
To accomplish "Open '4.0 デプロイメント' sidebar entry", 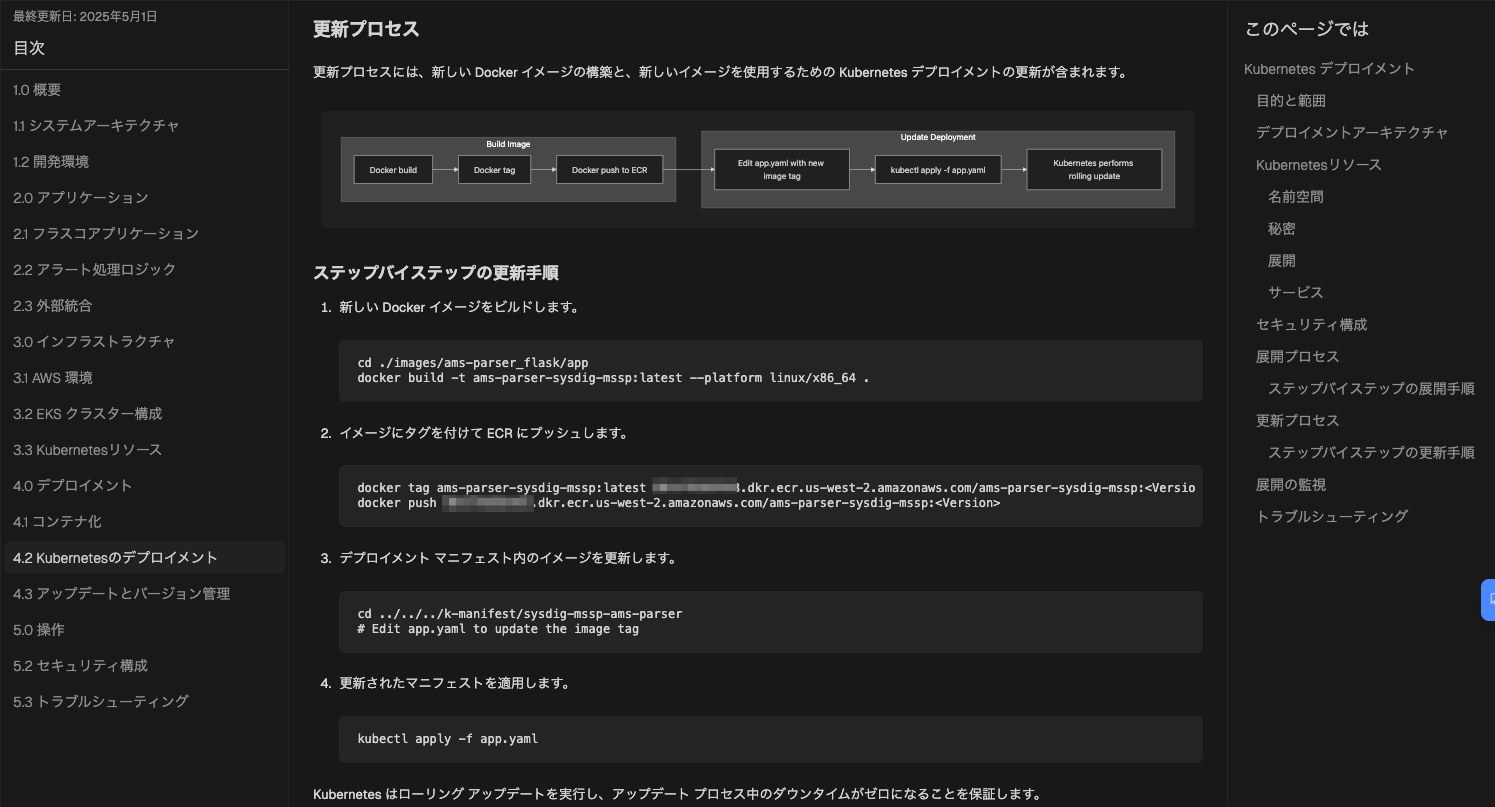I will pyautogui.click(x=72, y=486).
